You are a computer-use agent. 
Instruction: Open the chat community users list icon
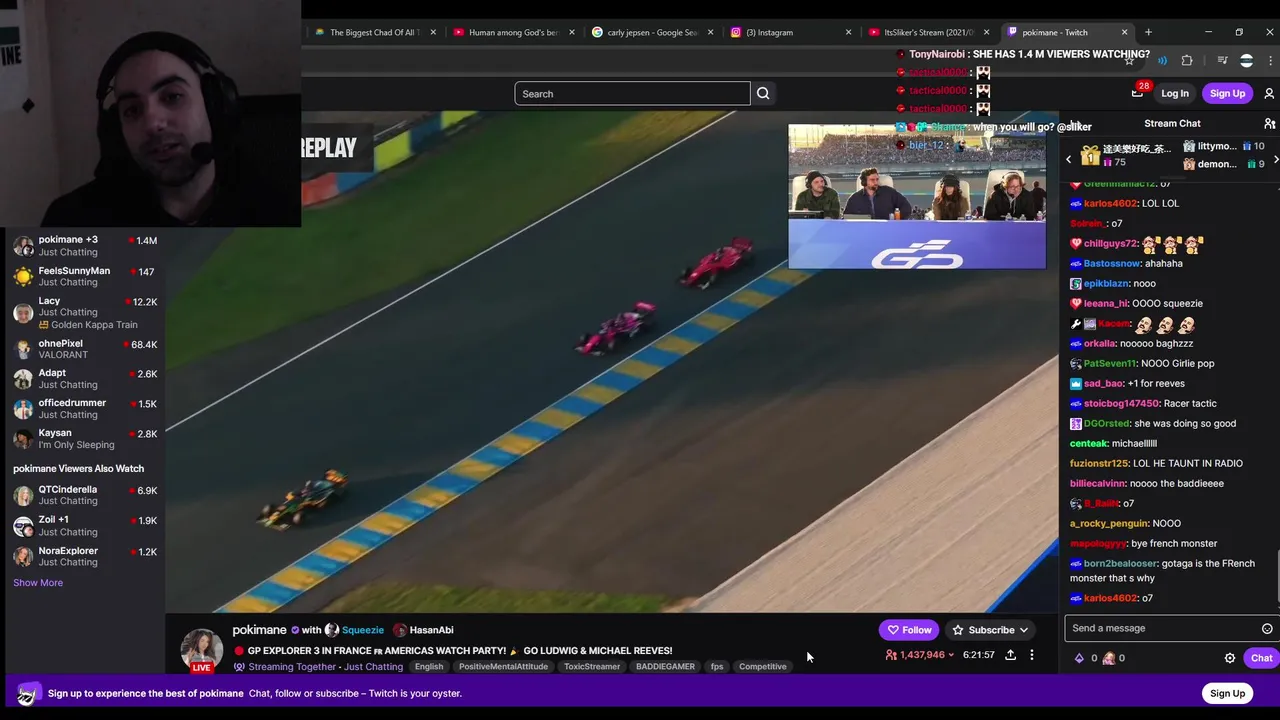(x=1269, y=124)
